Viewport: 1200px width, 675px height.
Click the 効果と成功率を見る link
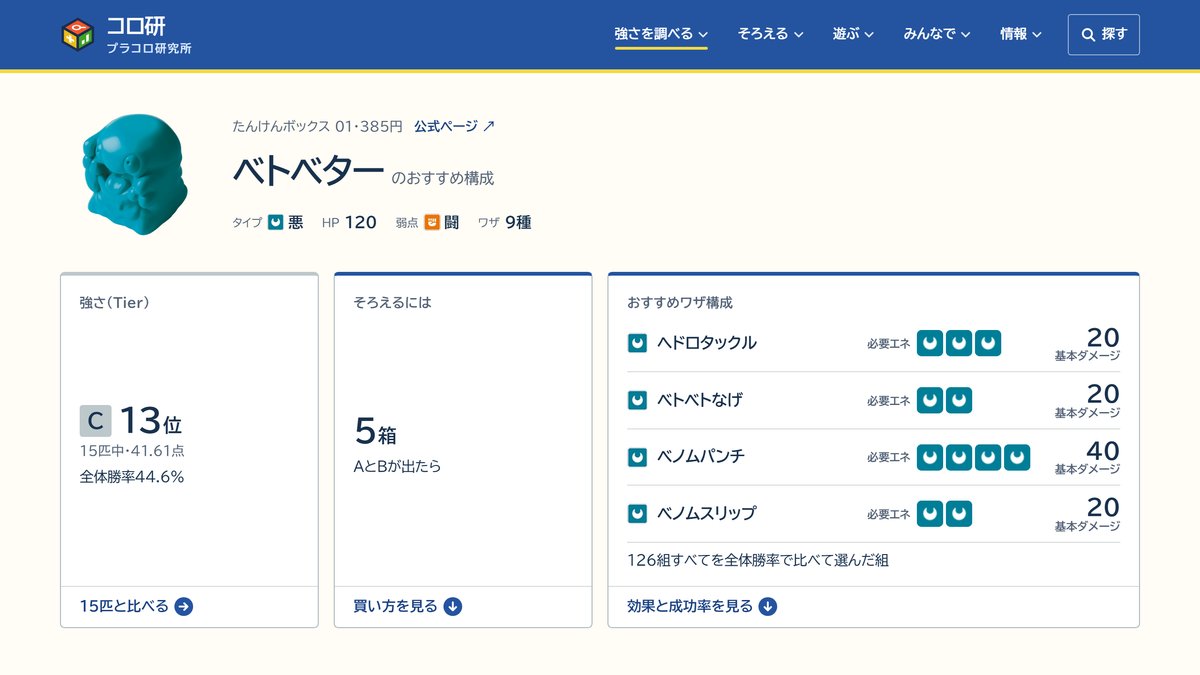(x=702, y=606)
